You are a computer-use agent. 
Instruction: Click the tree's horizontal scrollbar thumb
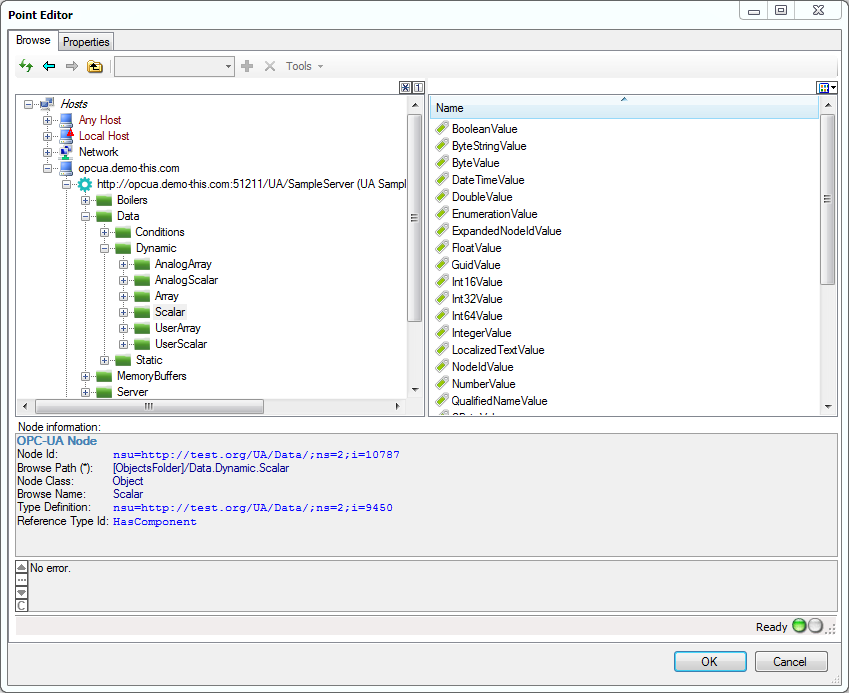tap(149, 407)
